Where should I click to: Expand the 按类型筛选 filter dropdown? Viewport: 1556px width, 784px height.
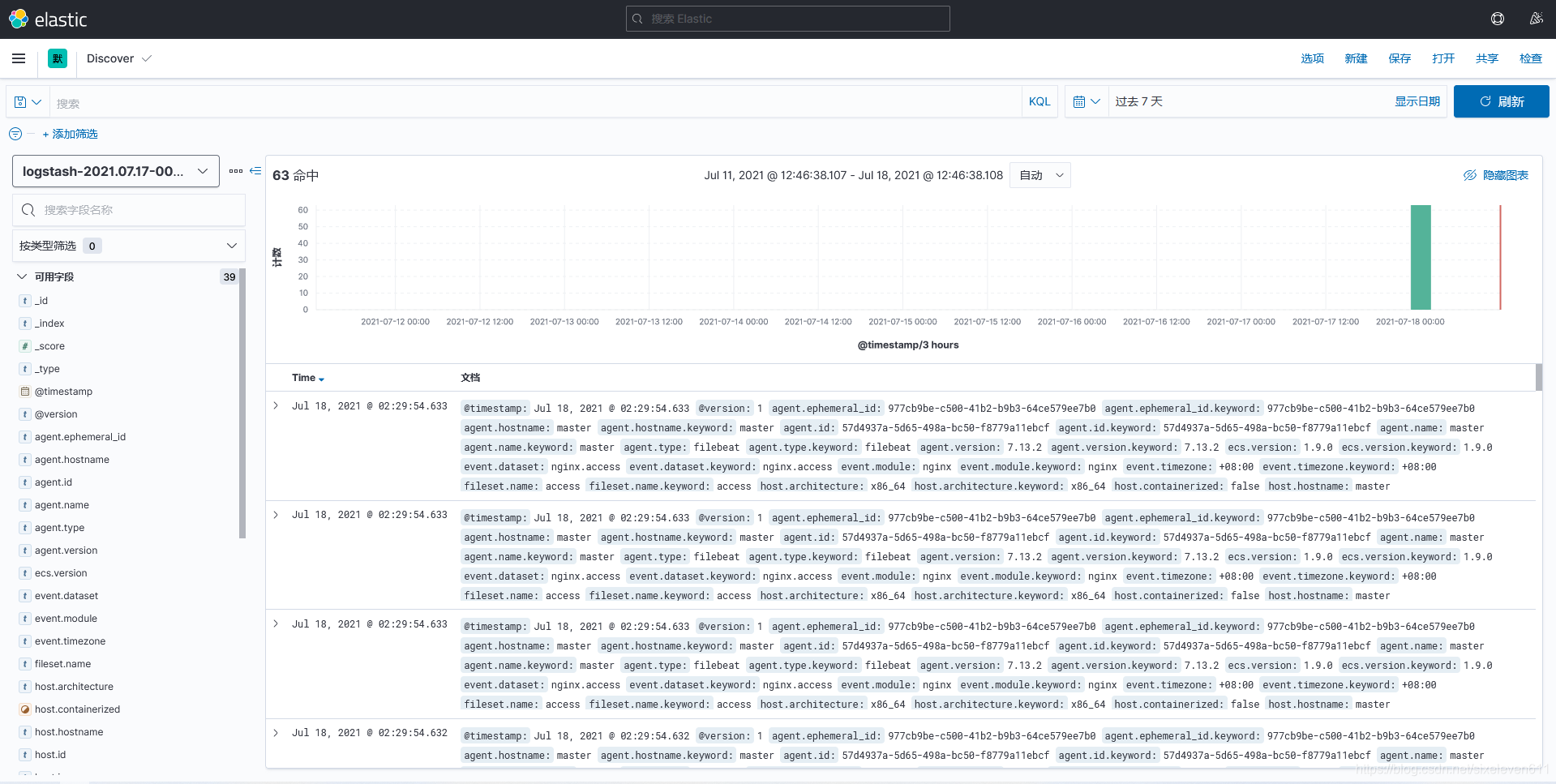coord(129,246)
